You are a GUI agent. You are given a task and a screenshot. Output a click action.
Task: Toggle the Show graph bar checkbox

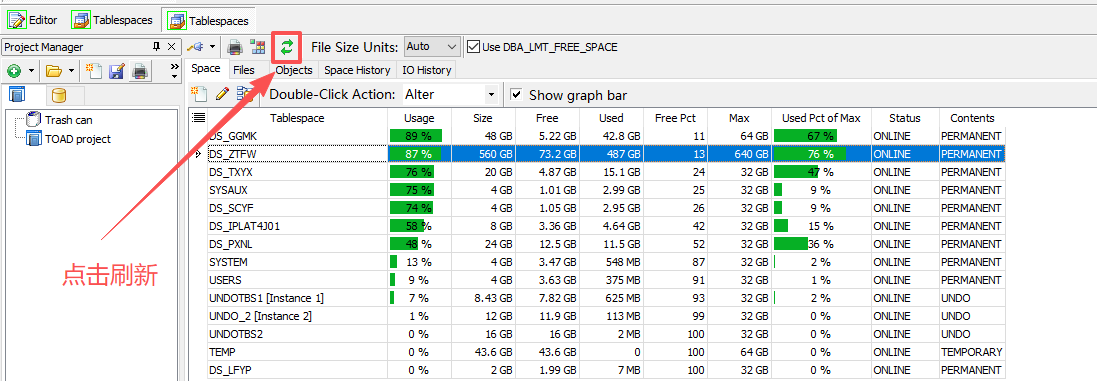[516, 94]
